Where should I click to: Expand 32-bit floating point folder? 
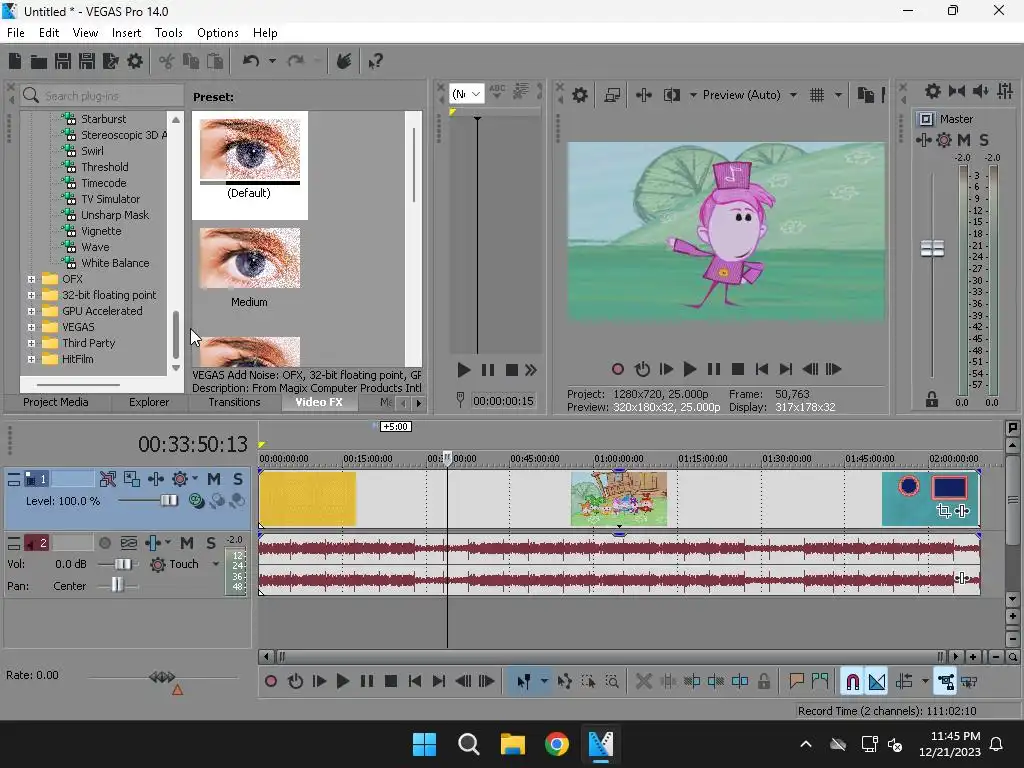click(x=31, y=295)
